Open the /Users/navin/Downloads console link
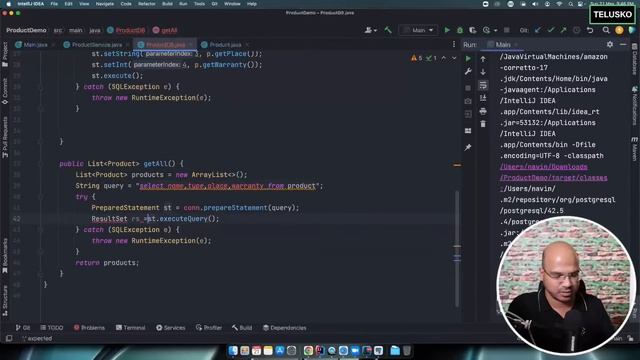Viewport: 640px width, 360px height. tap(544, 167)
